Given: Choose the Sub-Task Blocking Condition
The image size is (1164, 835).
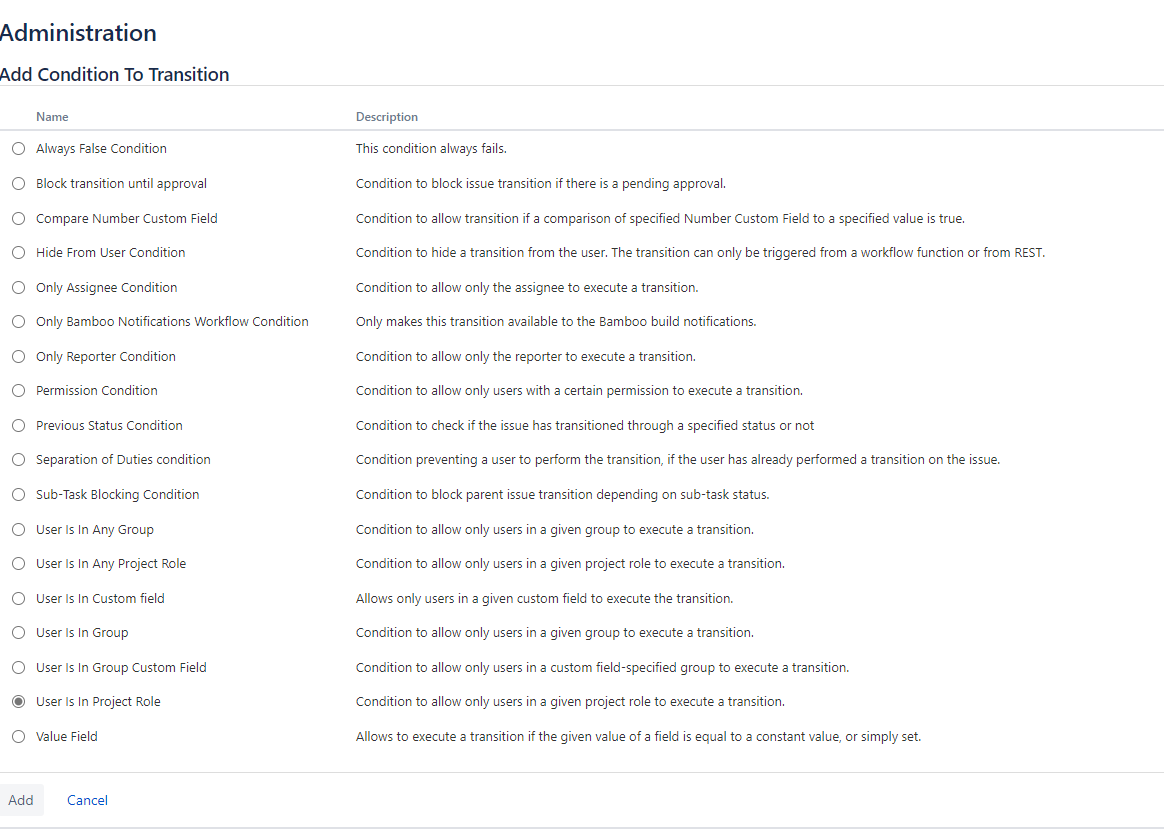Looking at the screenshot, I should click(x=18, y=494).
